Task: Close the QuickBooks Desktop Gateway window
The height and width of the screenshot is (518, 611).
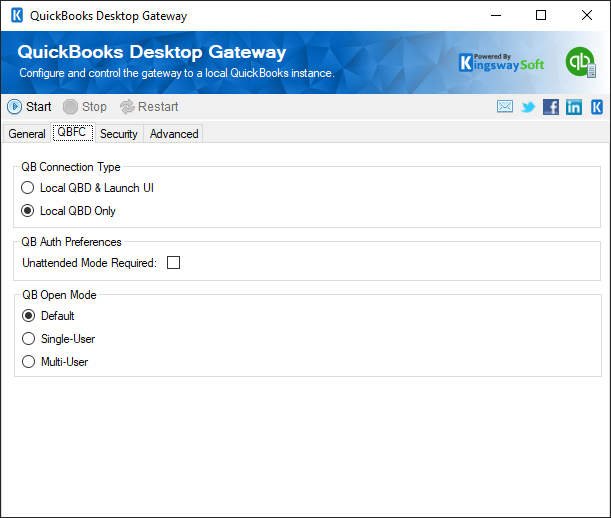Action: pos(586,16)
